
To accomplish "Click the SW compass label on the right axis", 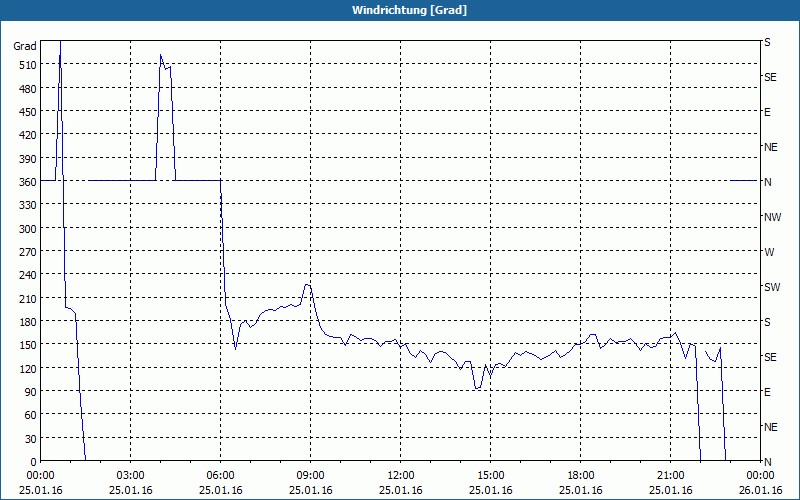I will 772,287.
